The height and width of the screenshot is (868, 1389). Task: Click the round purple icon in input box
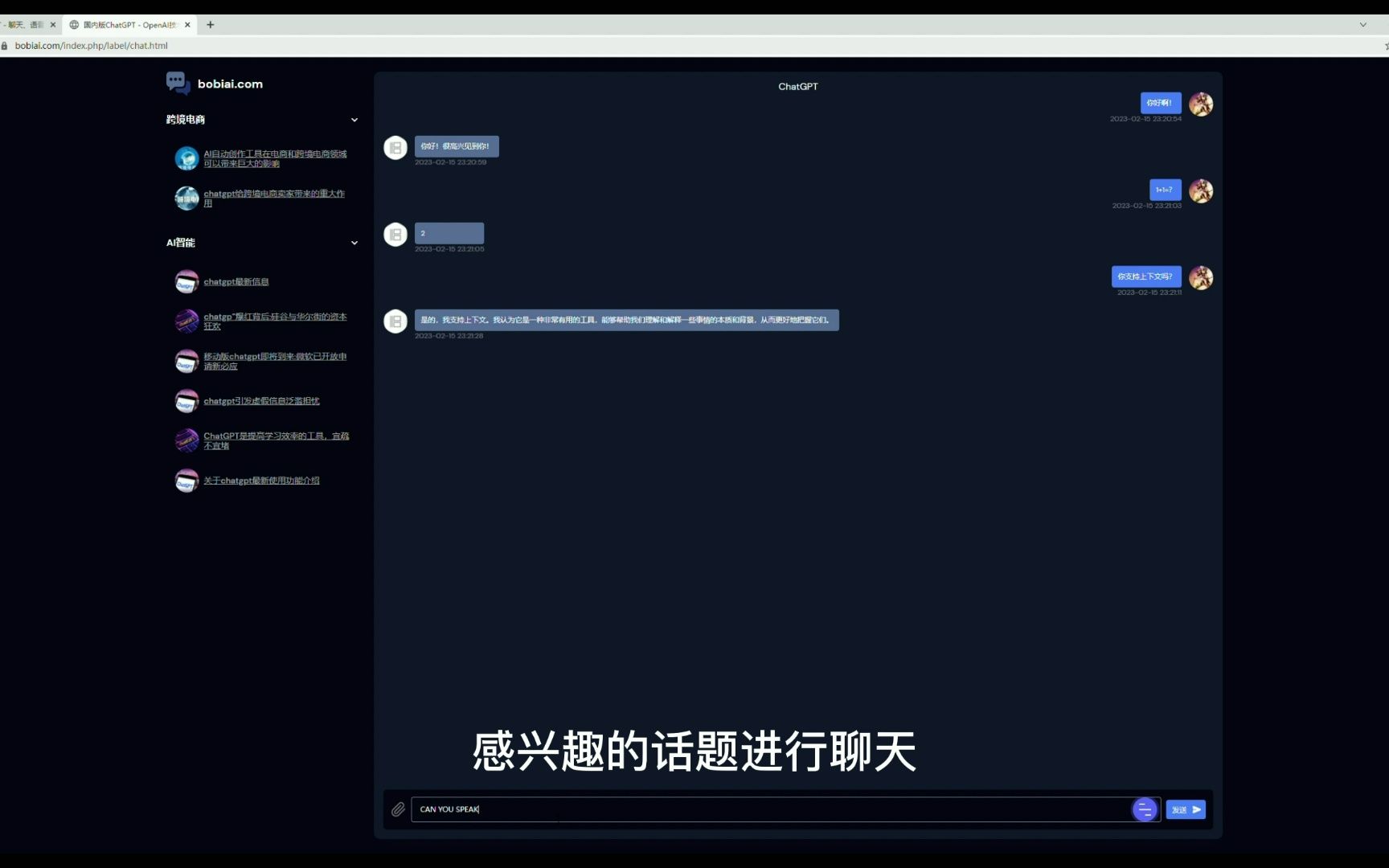click(1145, 809)
